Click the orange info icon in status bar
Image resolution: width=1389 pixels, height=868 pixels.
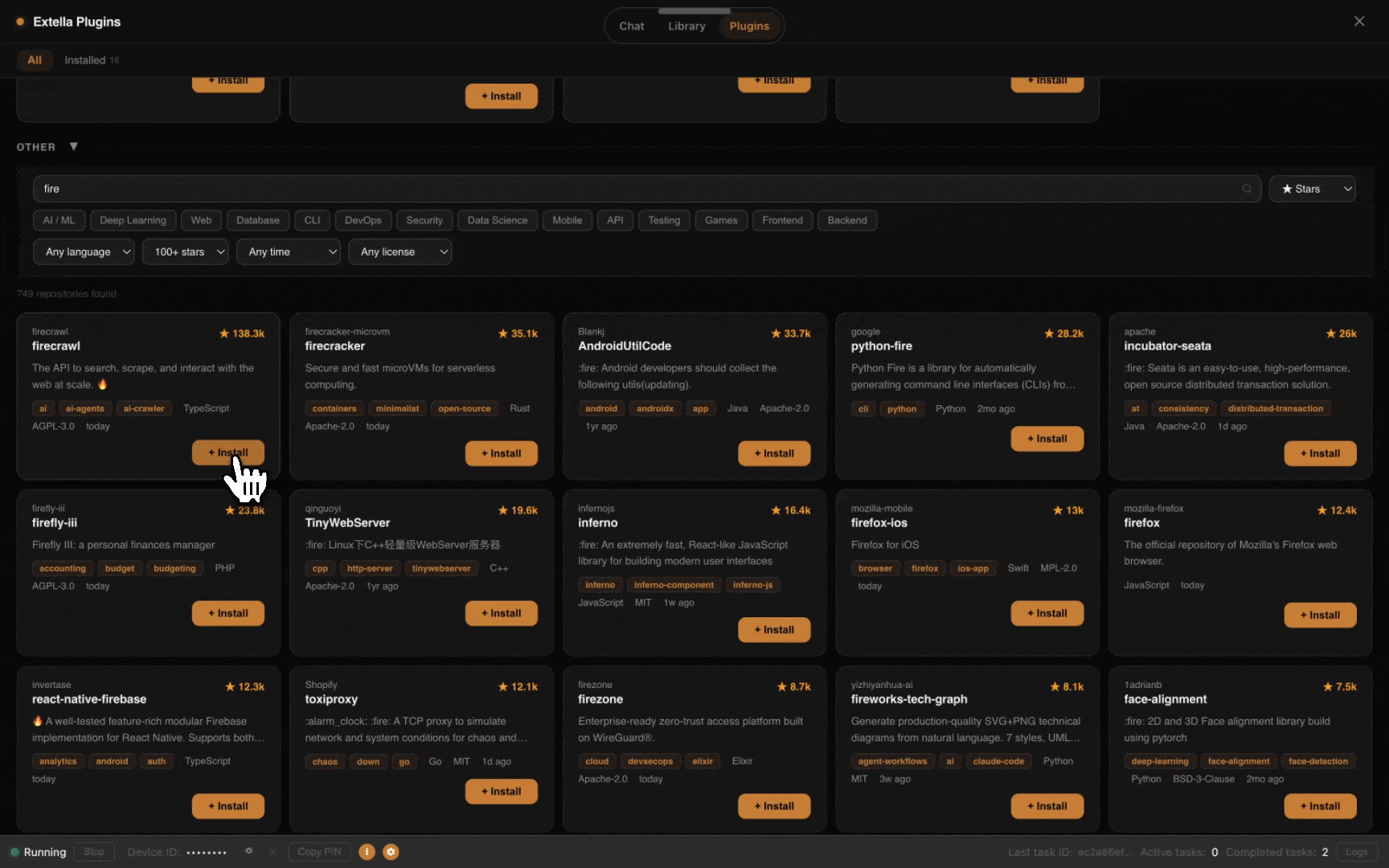[367, 852]
